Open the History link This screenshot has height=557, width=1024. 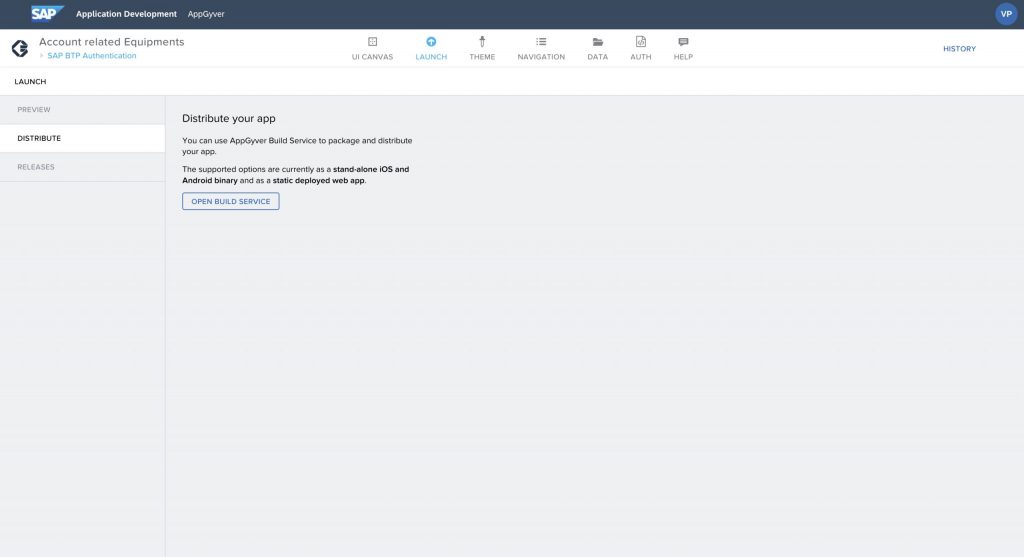pyautogui.click(x=959, y=49)
